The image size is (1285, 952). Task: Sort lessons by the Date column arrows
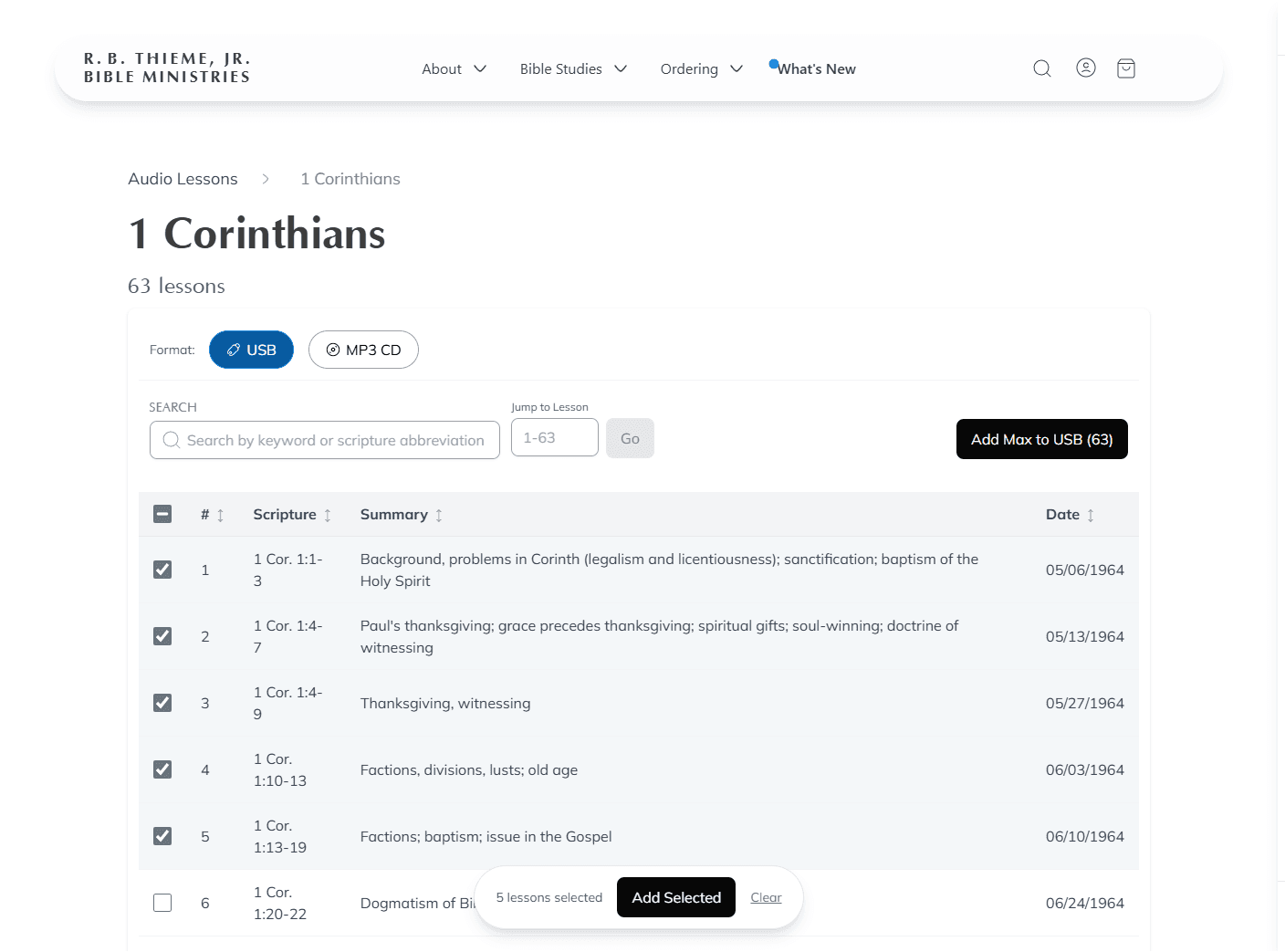coord(1092,514)
